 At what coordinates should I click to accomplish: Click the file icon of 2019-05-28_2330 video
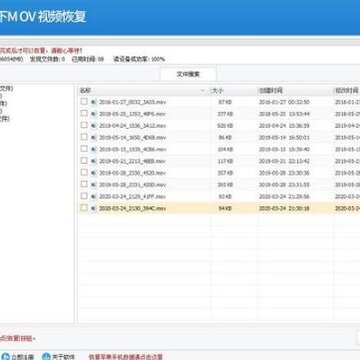point(94,173)
